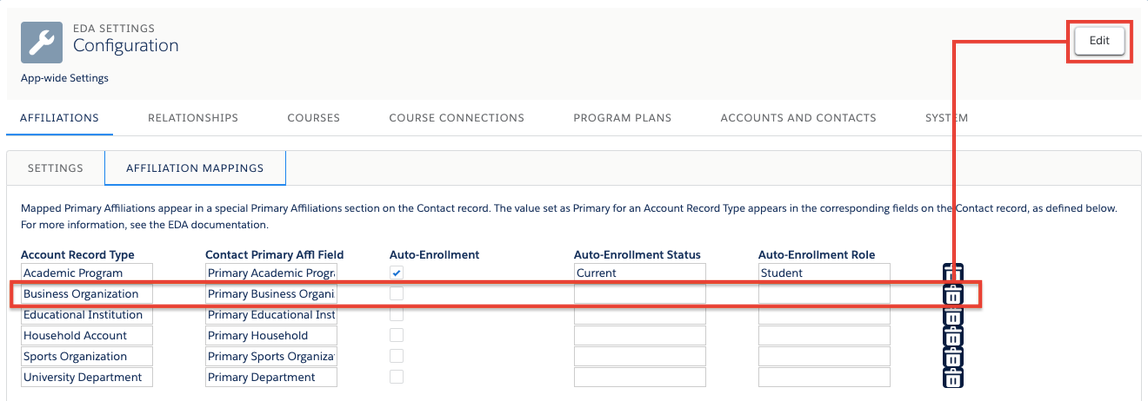Image resolution: width=1148 pixels, height=401 pixels.
Task: Delete the Academic Program mapping row
Action: click(953, 273)
